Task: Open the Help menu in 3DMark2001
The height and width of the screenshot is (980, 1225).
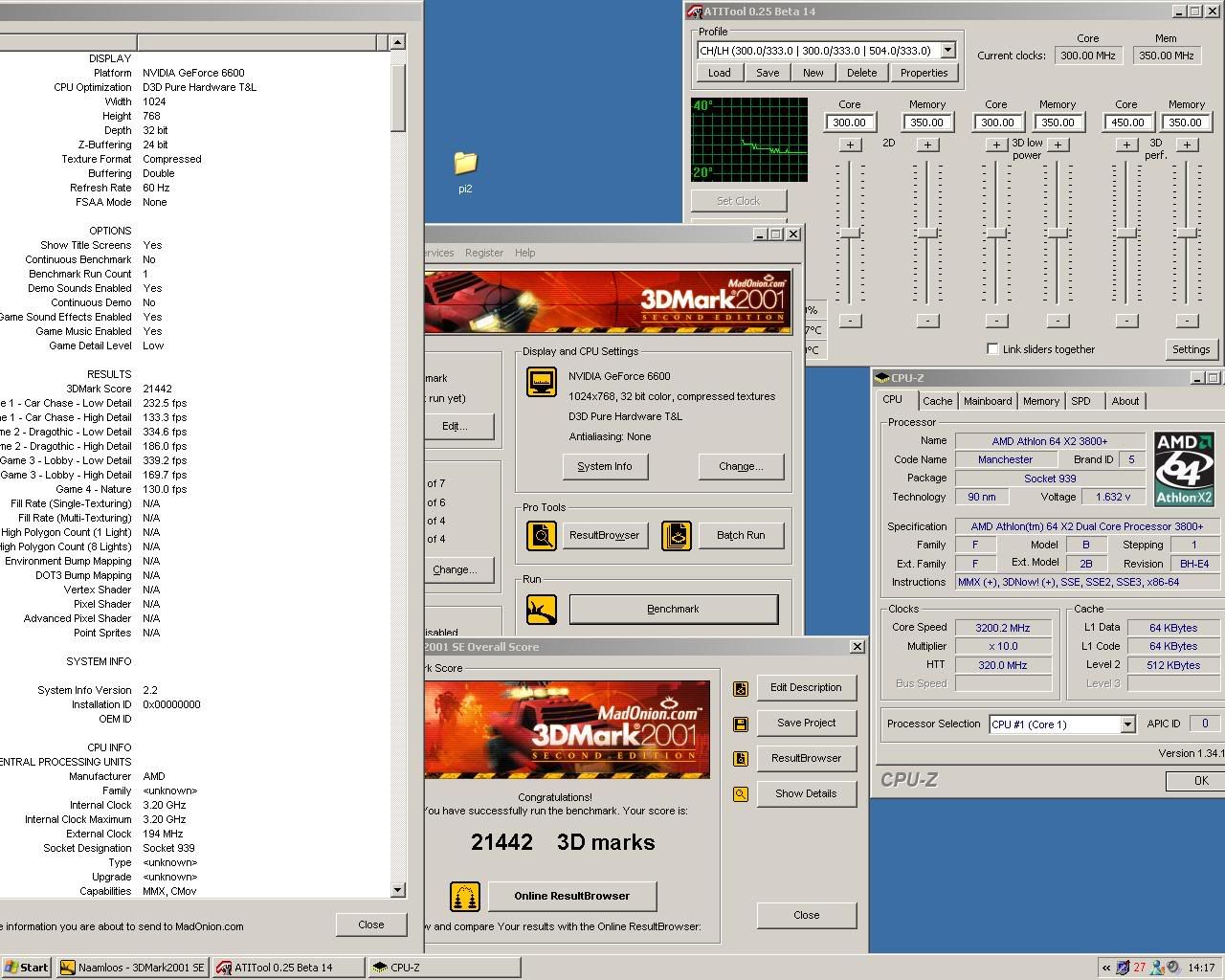Action: 525,253
